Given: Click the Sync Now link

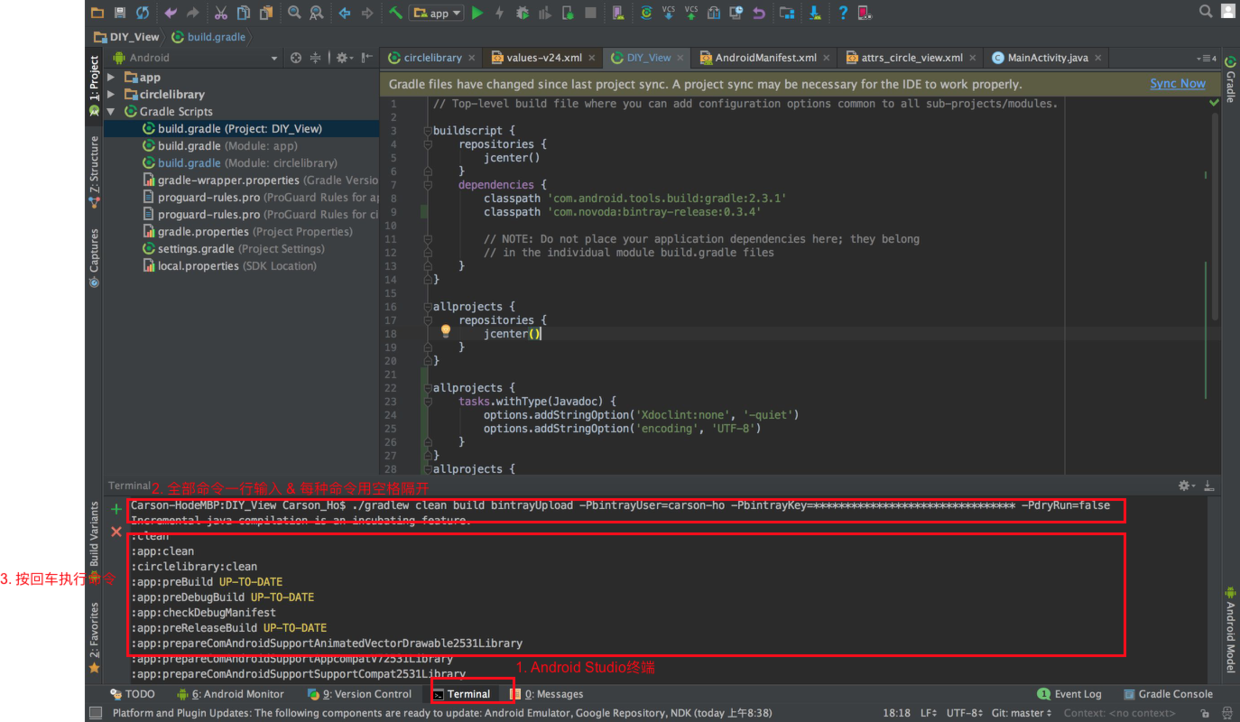Looking at the screenshot, I should click(x=1177, y=84).
